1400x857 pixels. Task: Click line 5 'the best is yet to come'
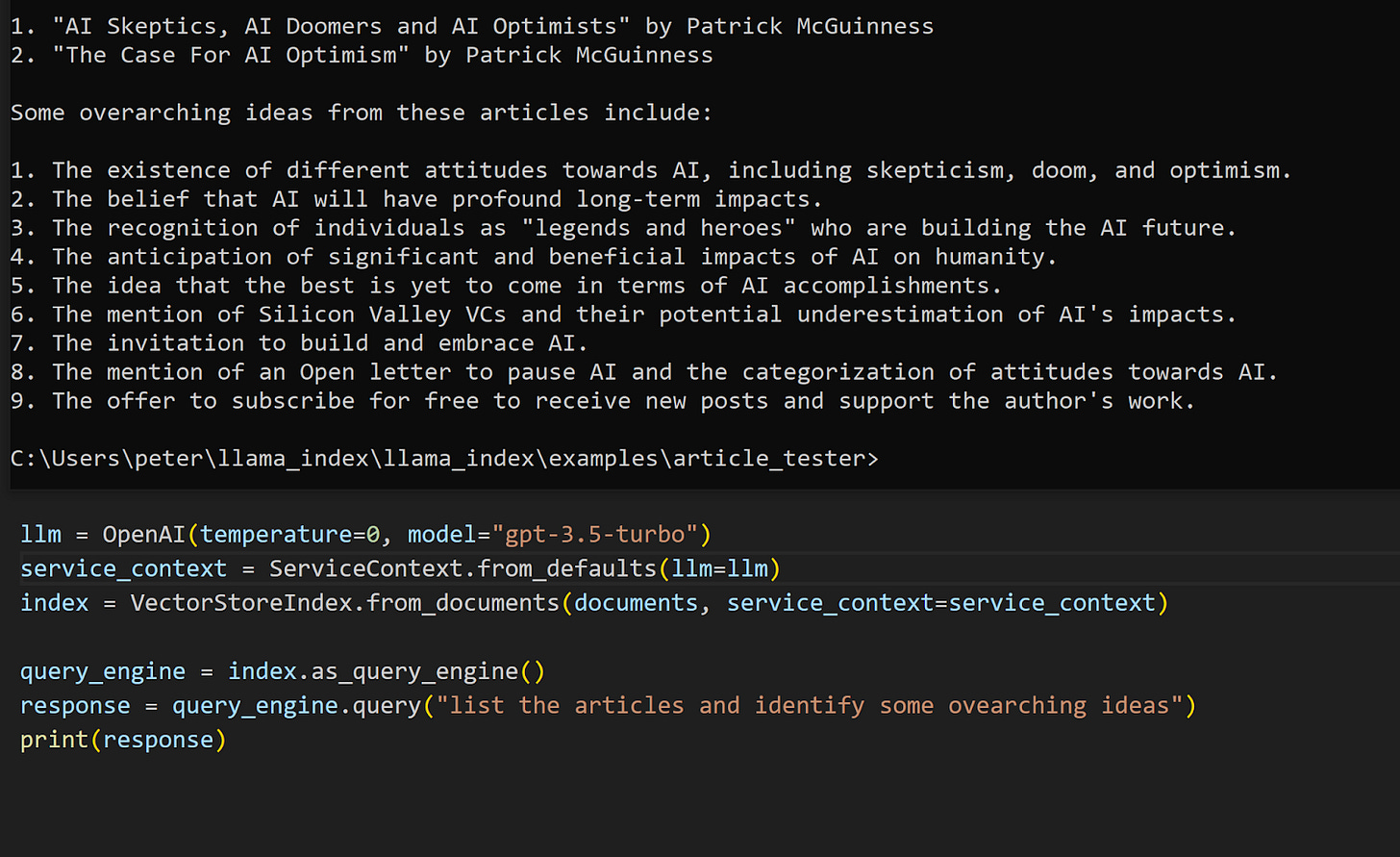tap(506, 286)
